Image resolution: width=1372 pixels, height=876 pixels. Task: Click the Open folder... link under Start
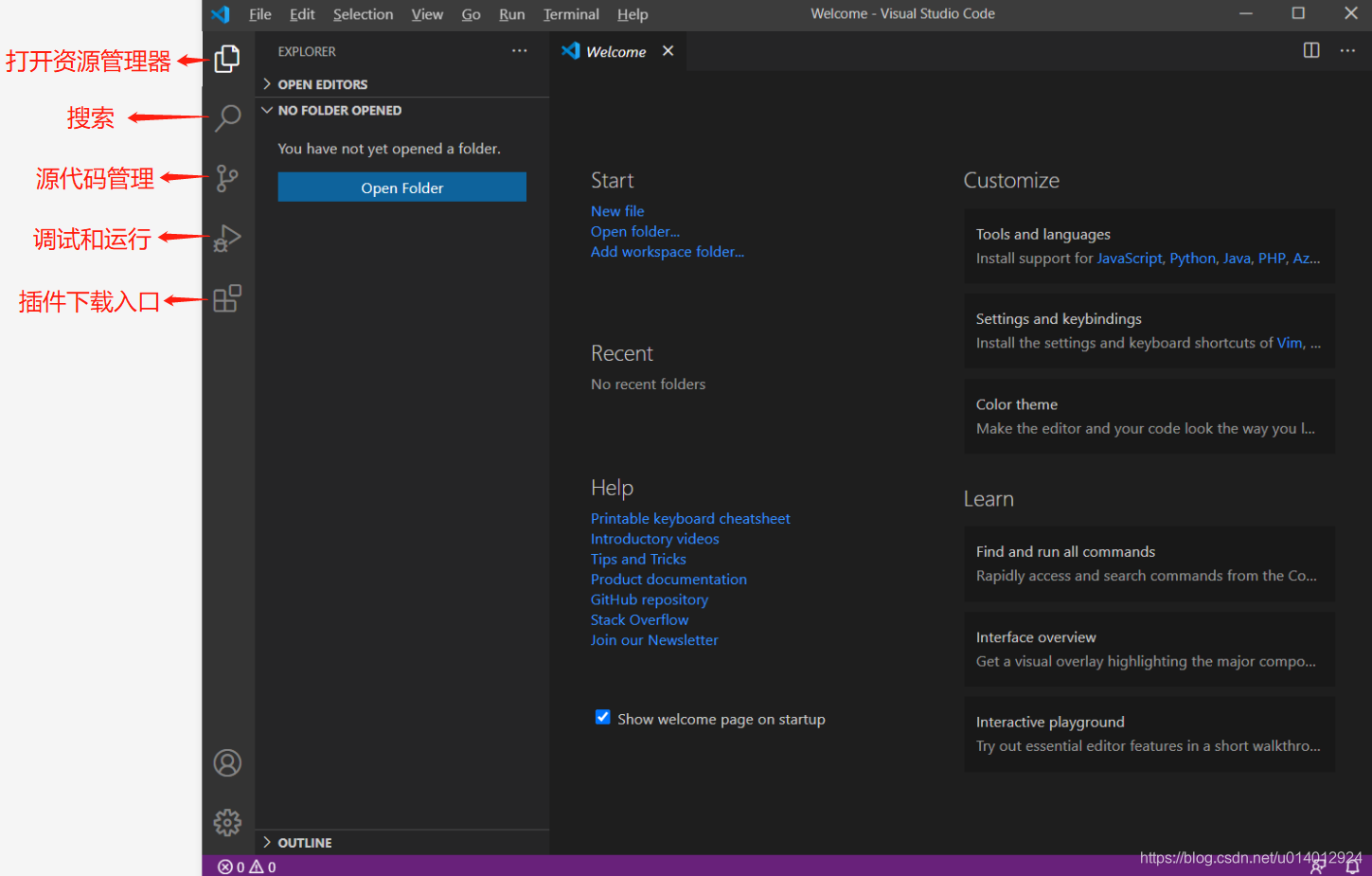[635, 231]
